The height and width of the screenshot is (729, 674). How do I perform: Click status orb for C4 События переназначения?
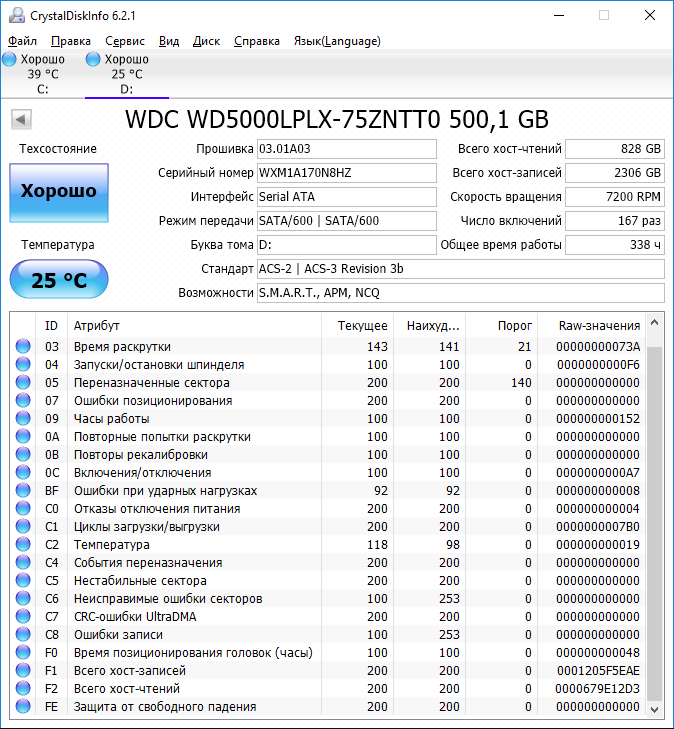(x=23, y=563)
